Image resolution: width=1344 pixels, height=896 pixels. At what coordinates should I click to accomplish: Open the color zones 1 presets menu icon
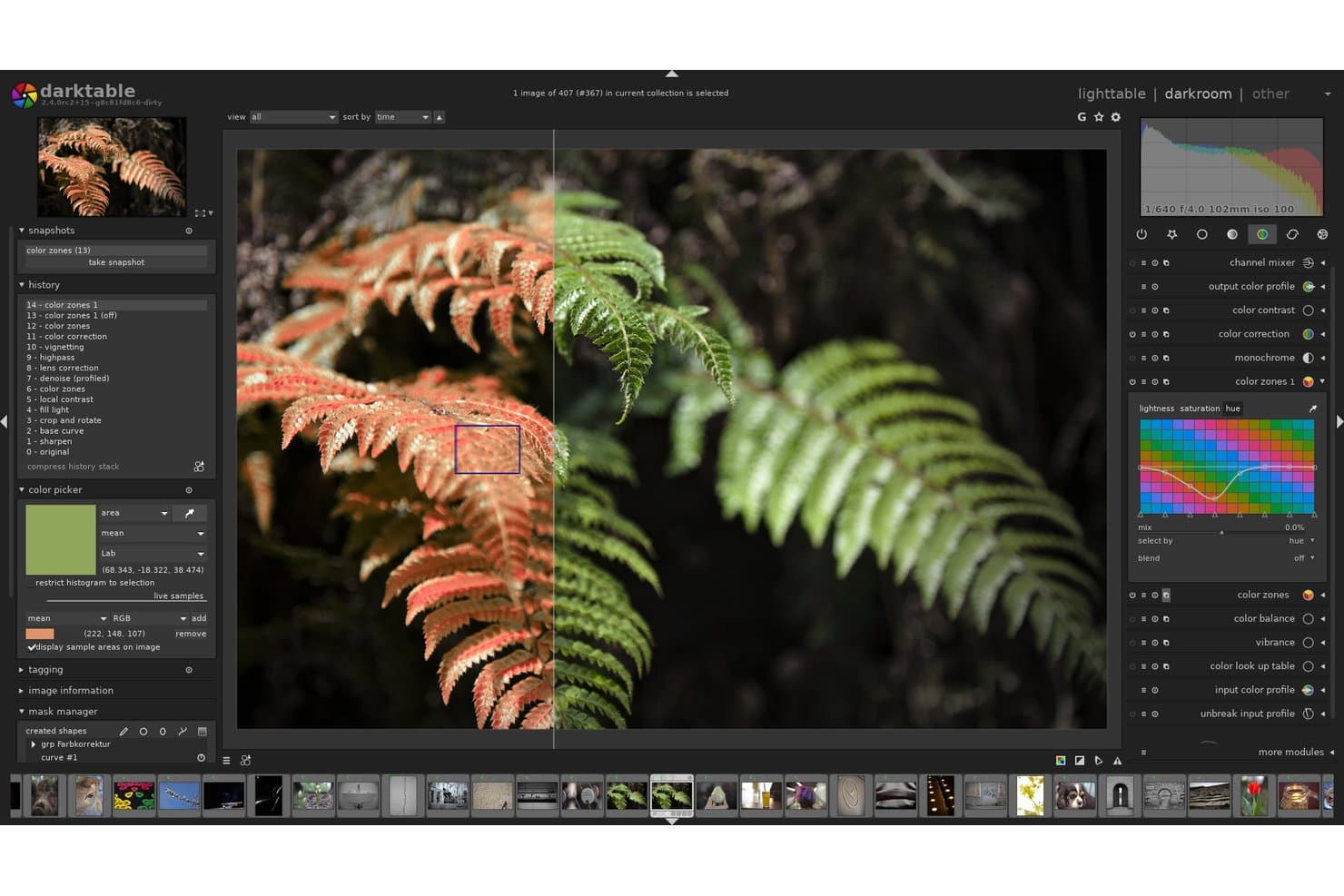(x=1143, y=382)
